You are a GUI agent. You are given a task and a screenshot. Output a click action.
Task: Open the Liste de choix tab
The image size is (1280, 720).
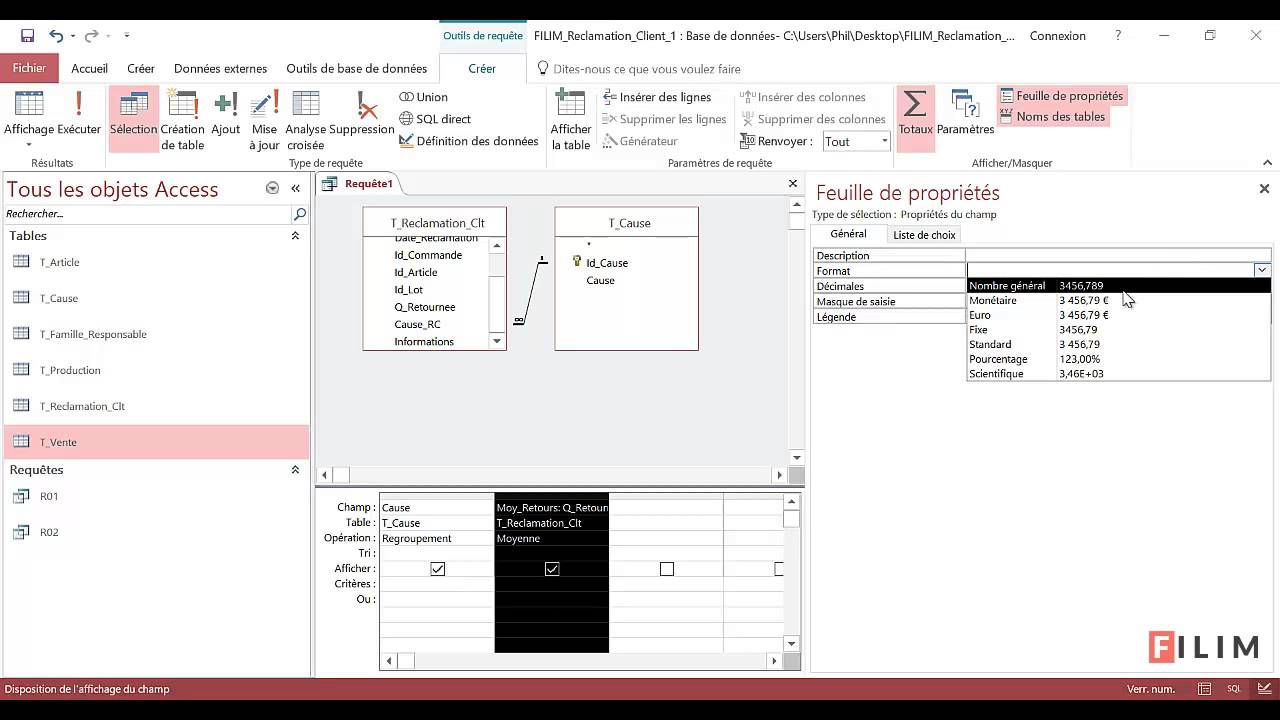924,235
